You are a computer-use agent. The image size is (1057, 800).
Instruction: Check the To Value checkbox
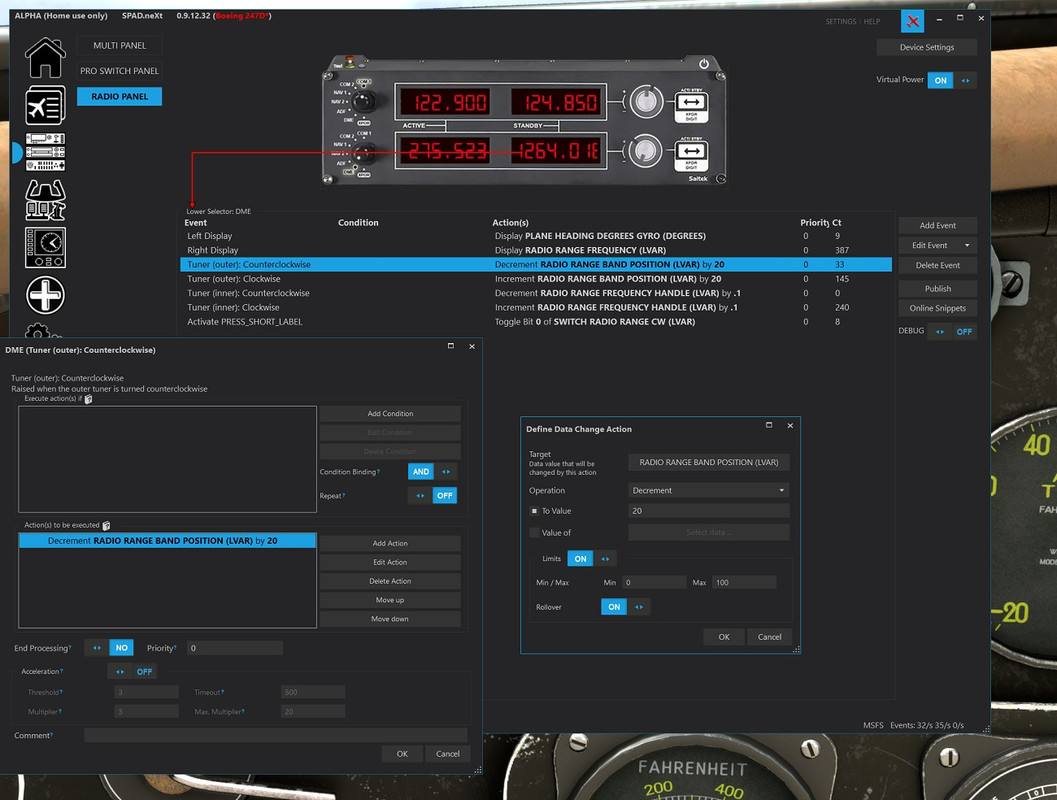[535, 511]
